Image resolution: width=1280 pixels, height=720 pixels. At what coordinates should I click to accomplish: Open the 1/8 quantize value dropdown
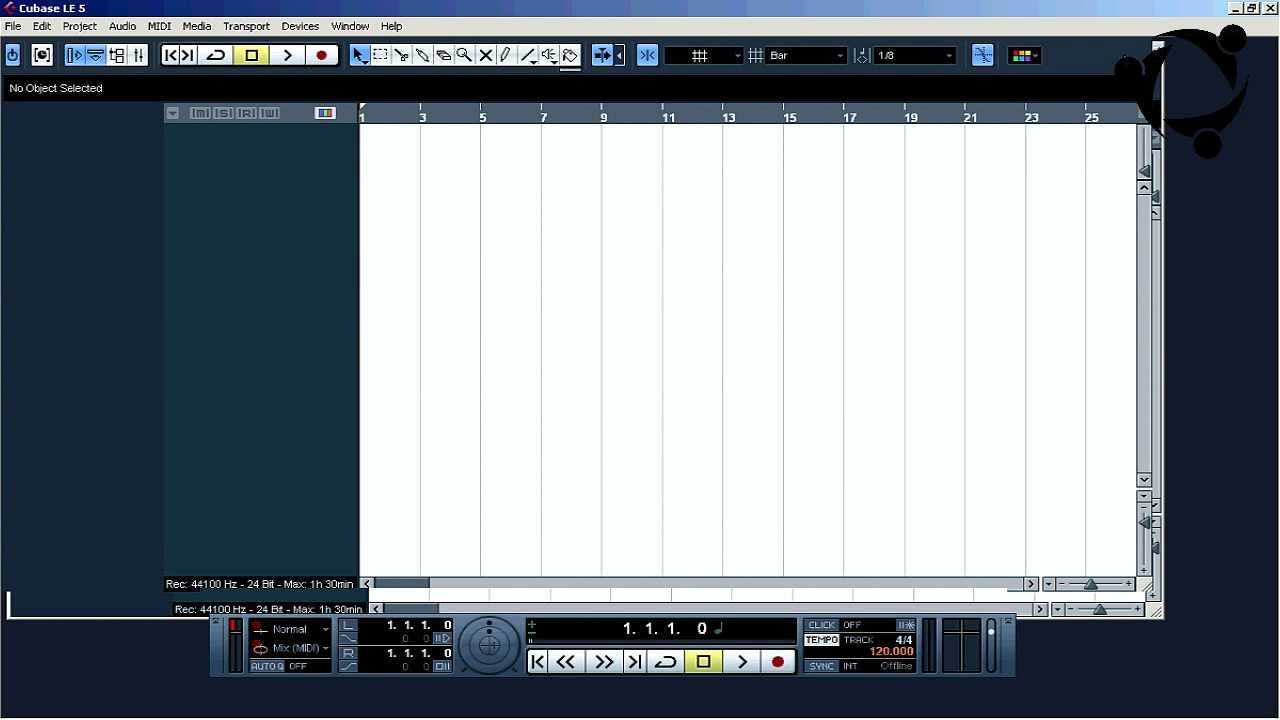(x=915, y=56)
